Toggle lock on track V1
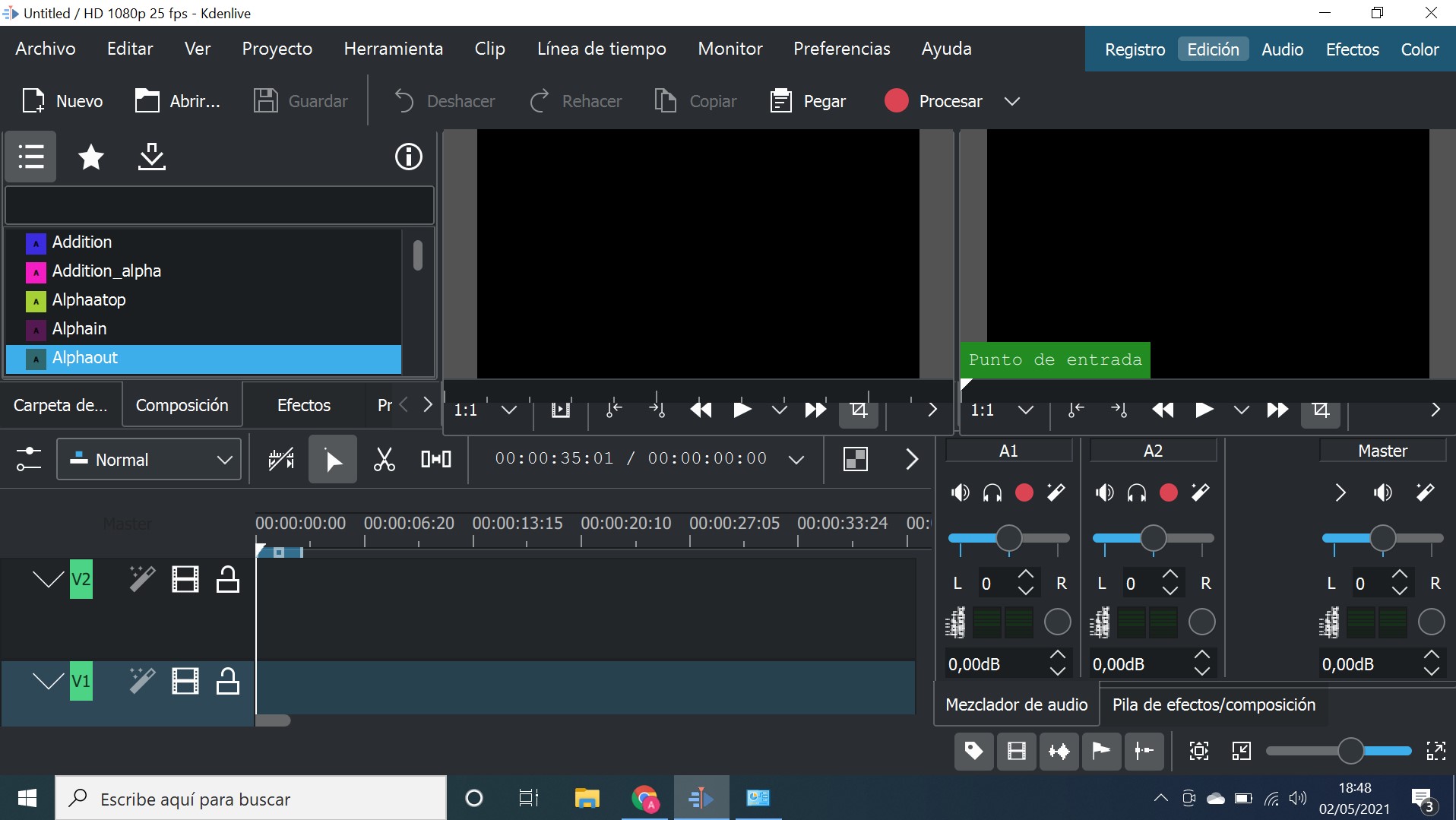Image resolution: width=1456 pixels, height=820 pixels. click(x=228, y=681)
